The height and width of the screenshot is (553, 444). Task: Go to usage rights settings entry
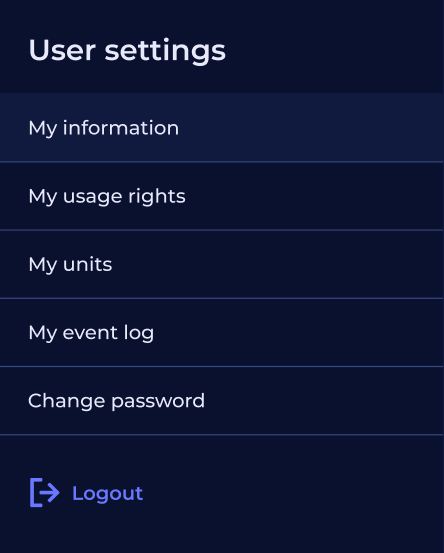[222, 196]
